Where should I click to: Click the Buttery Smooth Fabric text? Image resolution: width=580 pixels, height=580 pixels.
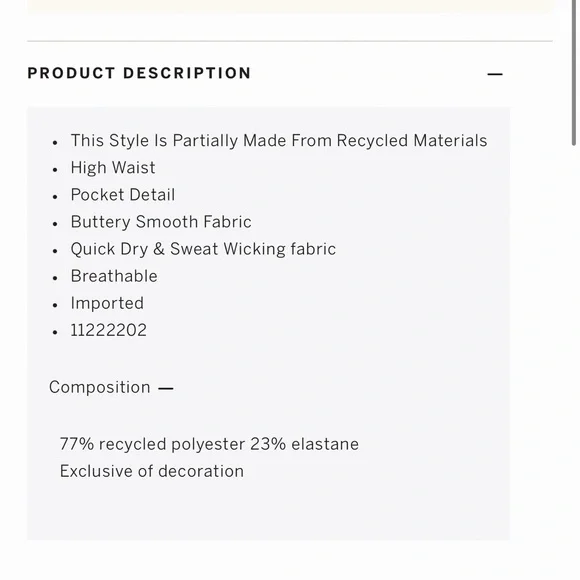coord(161,222)
